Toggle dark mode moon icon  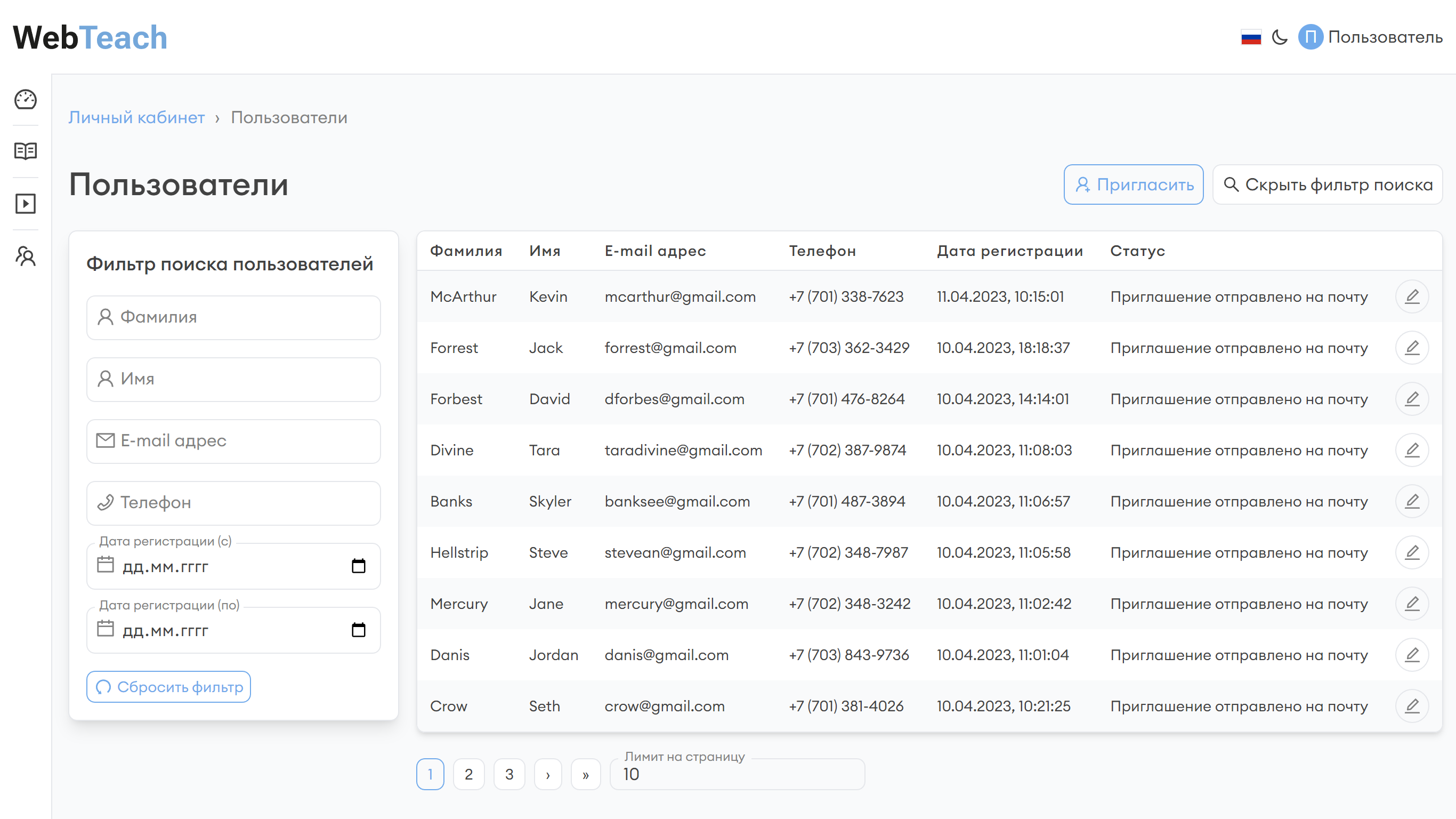(x=1280, y=37)
